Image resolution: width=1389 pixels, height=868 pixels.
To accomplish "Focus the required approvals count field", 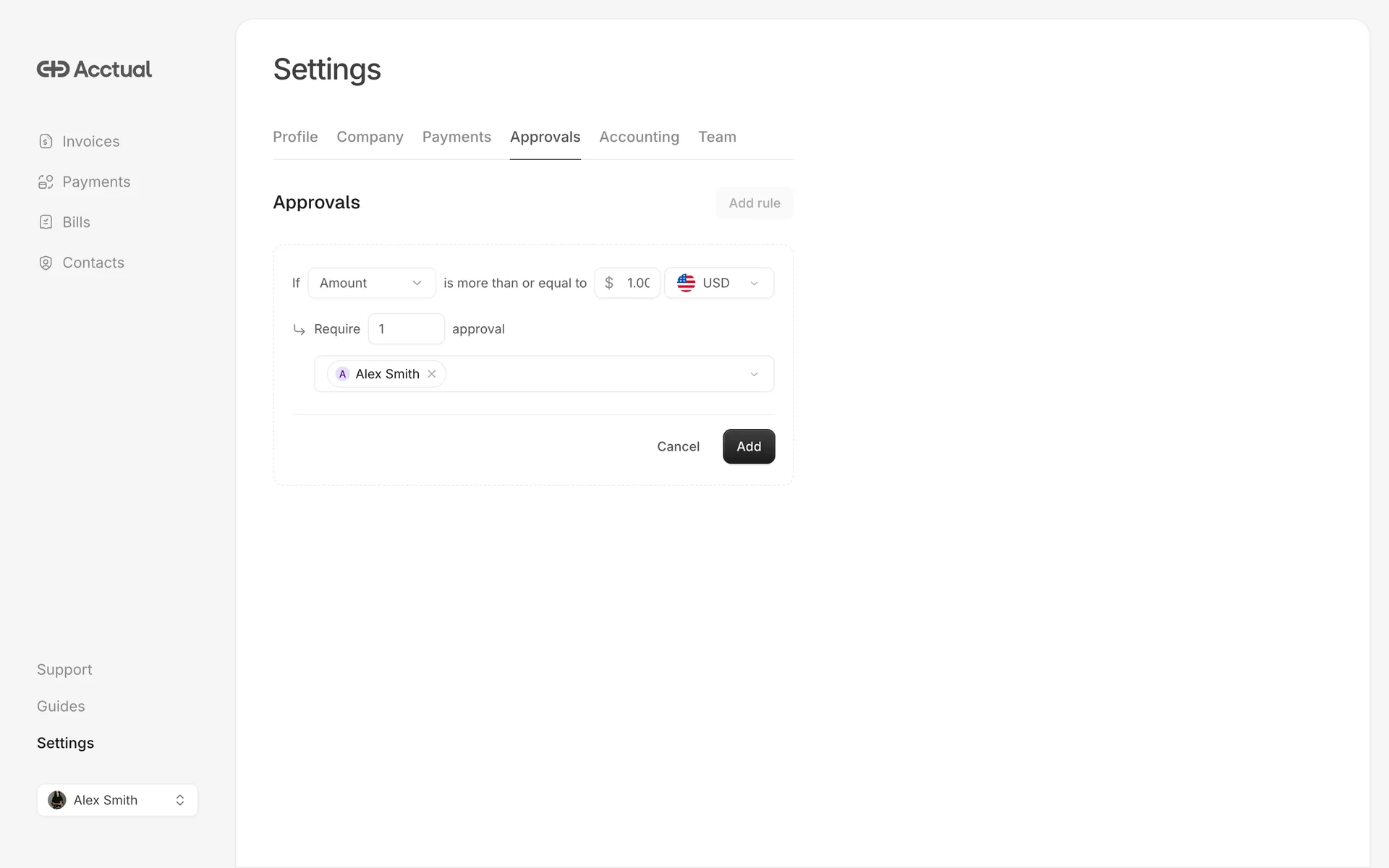I will point(406,329).
